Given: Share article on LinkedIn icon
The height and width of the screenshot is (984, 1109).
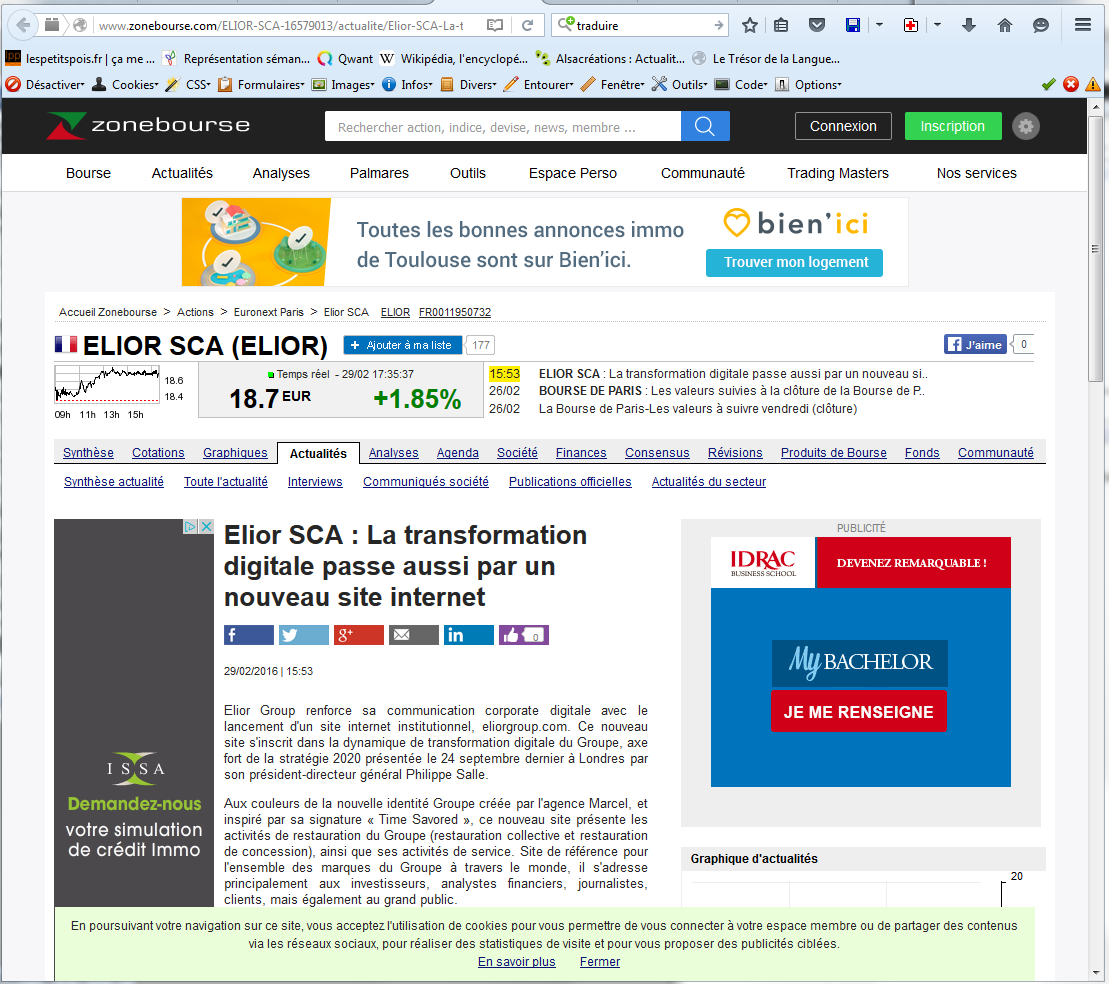Looking at the screenshot, I should point(469,635).
